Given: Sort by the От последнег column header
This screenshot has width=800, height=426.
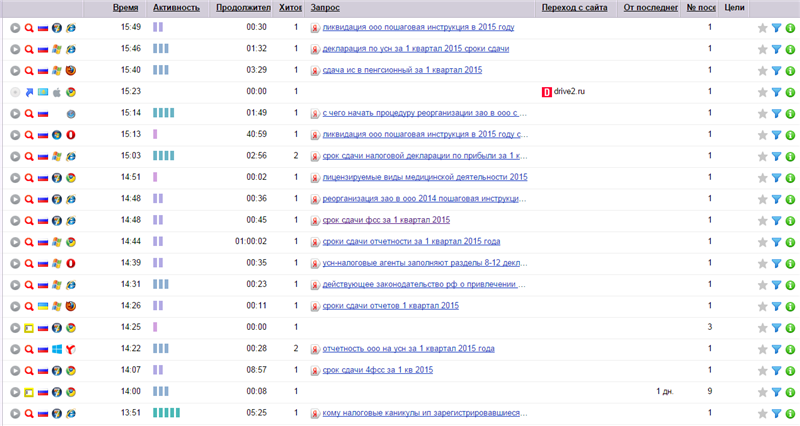Looking at the screenshot, I should click(651, 8).
